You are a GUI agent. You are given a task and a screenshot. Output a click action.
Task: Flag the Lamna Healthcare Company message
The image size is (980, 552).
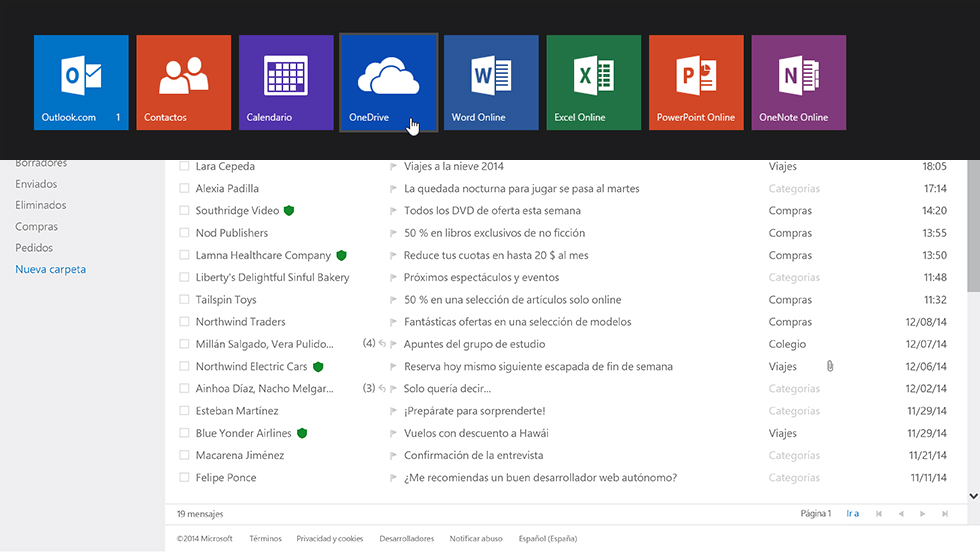click(x=393, y=255)
